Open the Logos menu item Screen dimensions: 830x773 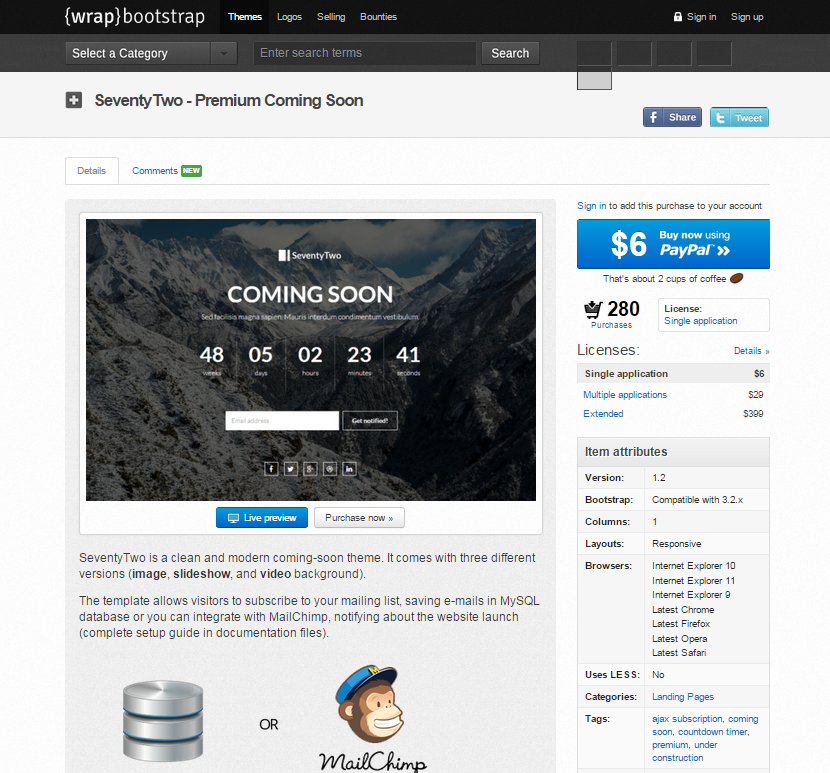[289, 16]
